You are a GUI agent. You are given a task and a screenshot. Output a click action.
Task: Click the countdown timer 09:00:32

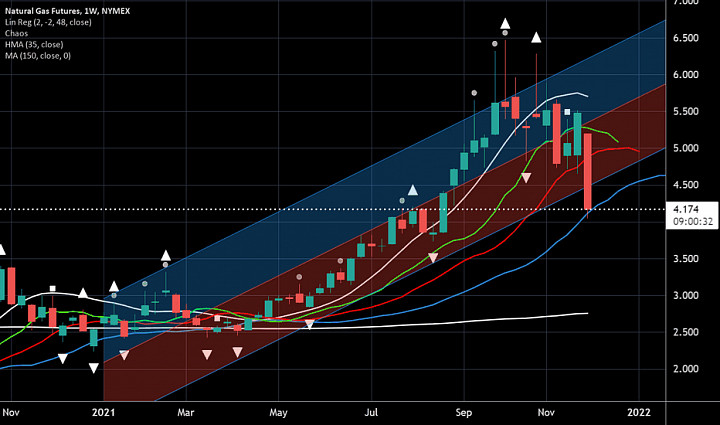pyautogui.click(x=693, y=222)
